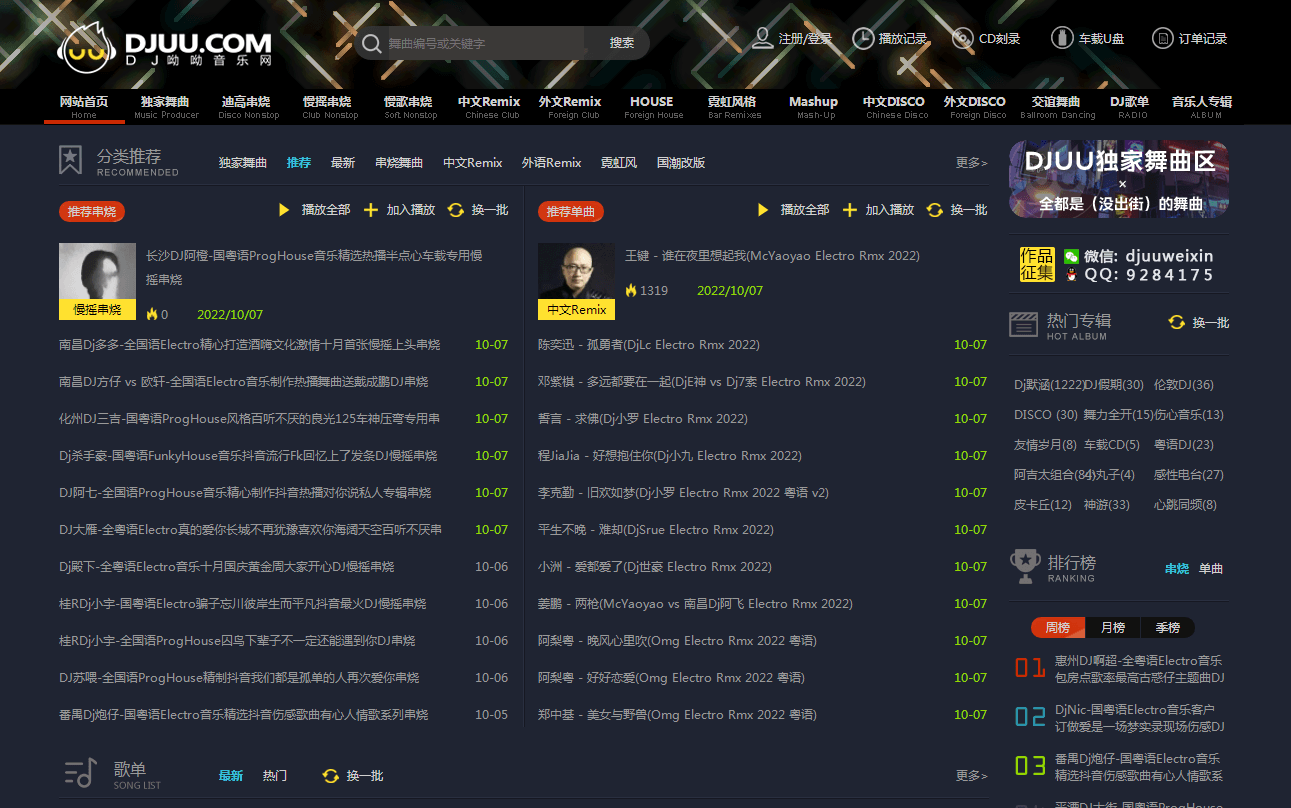
Task: Open the DJ歌单 RADIO nav item
Action: [x=1130, y=107]
